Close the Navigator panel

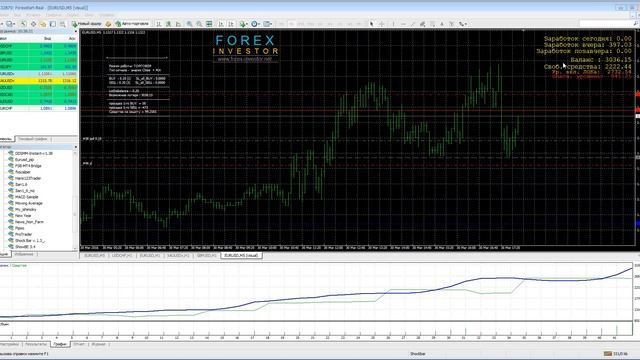(76, 147)
